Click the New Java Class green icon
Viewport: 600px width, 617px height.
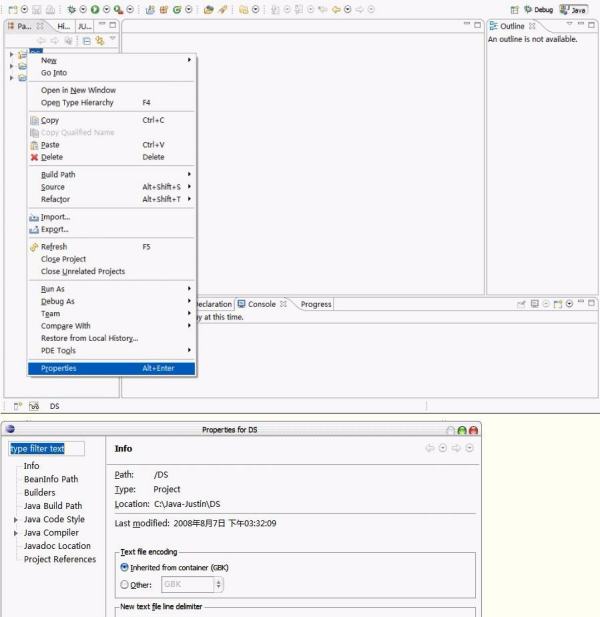[177, 9]
